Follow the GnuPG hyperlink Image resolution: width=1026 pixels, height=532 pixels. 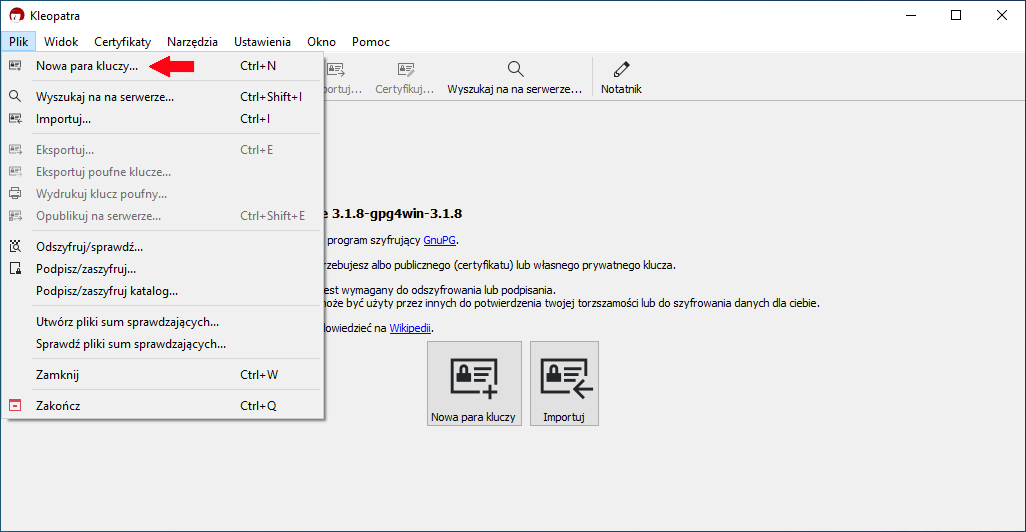point(439,240)
